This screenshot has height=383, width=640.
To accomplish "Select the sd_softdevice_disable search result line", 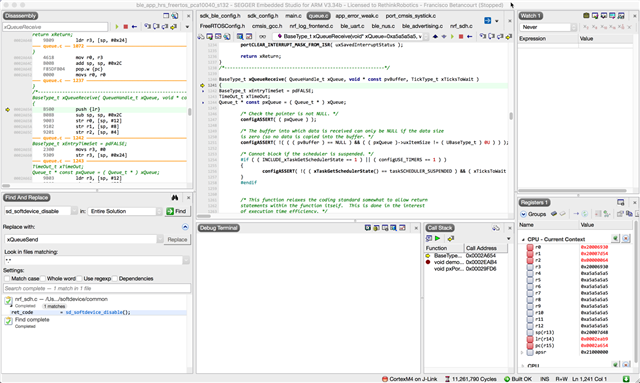I will [95, 312].
